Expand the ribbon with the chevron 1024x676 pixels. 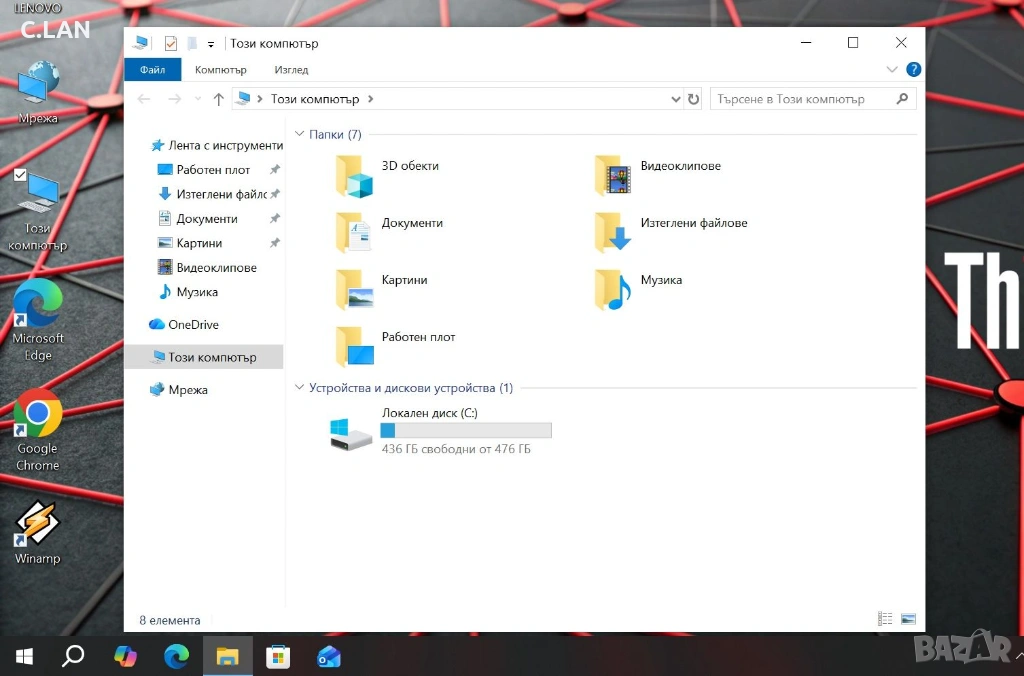[x=892, y=70]
